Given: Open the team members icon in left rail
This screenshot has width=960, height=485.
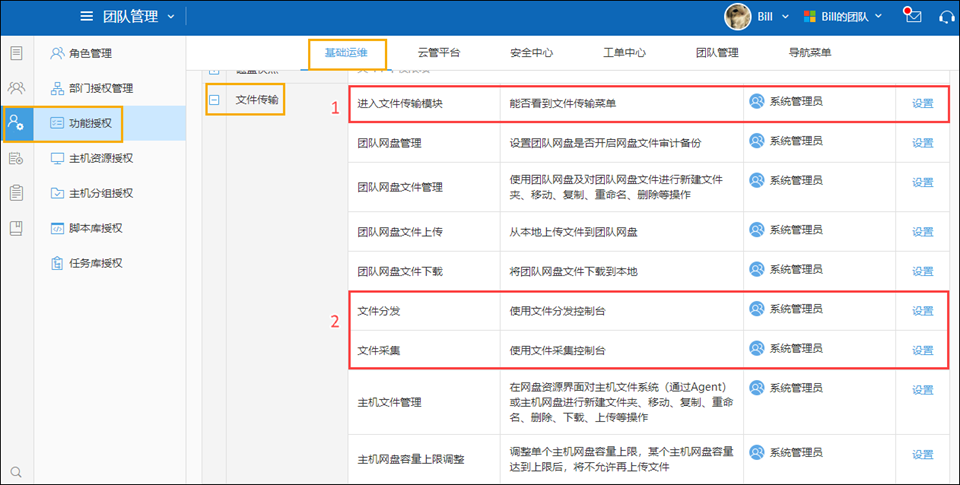Looking at the screenshot, I should (x=16, y=88).
